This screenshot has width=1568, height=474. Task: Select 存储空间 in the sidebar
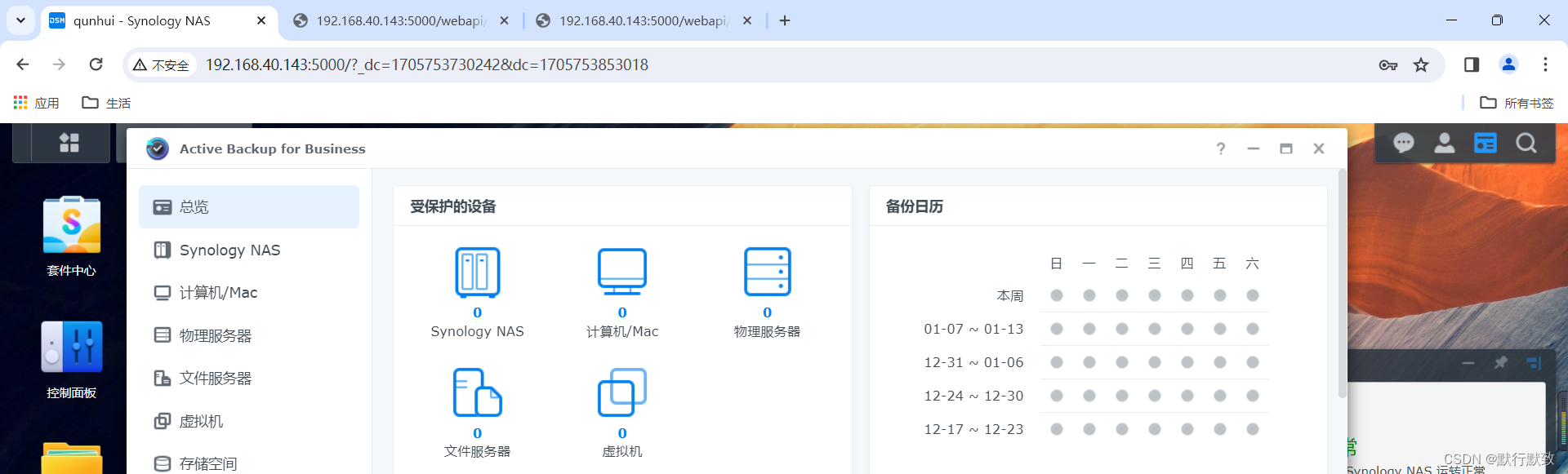coord(249,463)
